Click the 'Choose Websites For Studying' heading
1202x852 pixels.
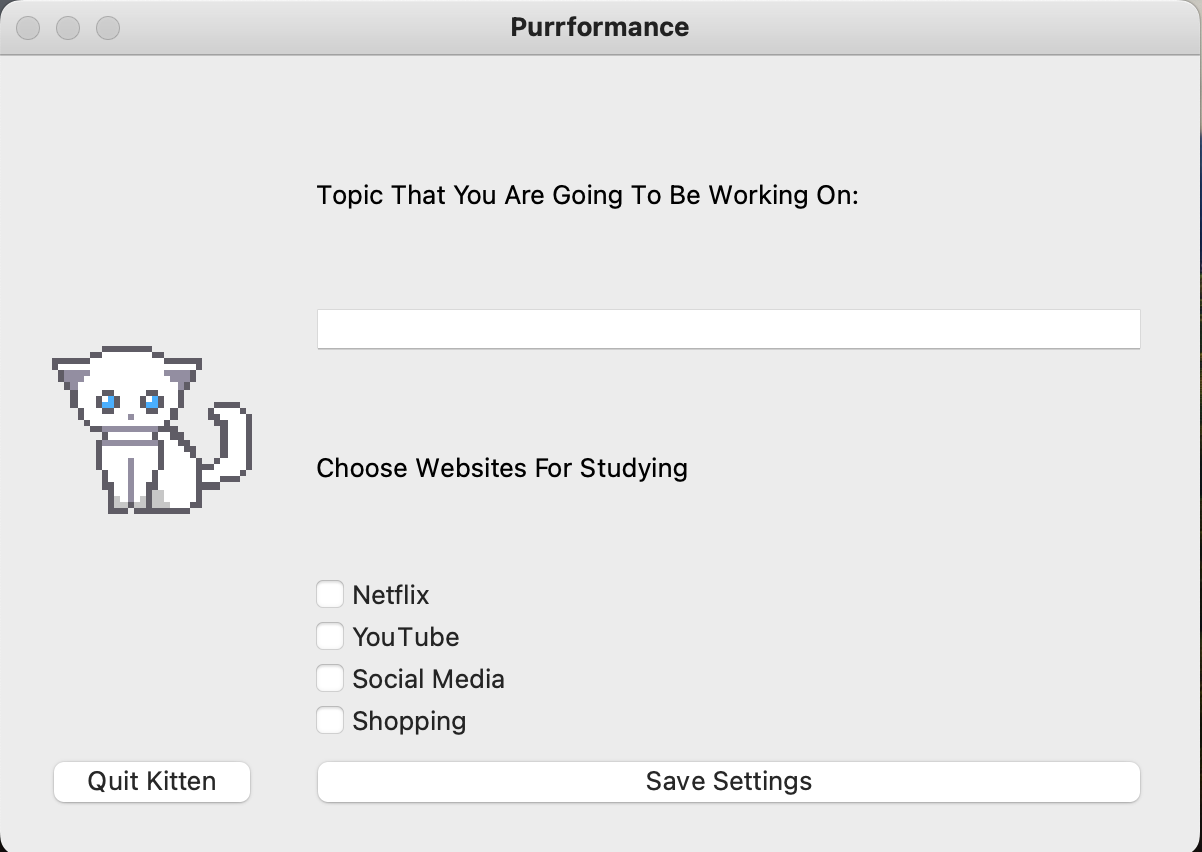point(502,468)
